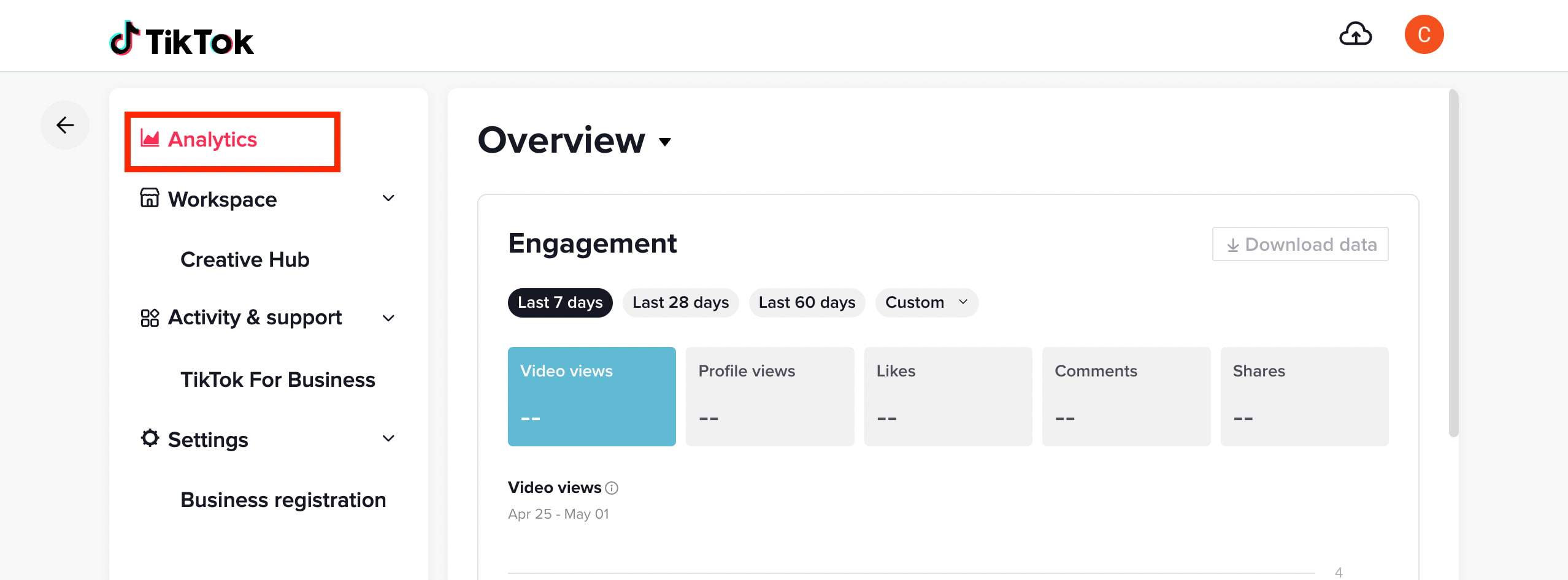The image size is (1568, 580).
Task: Click the Download data button
Action: [1300, 244]
